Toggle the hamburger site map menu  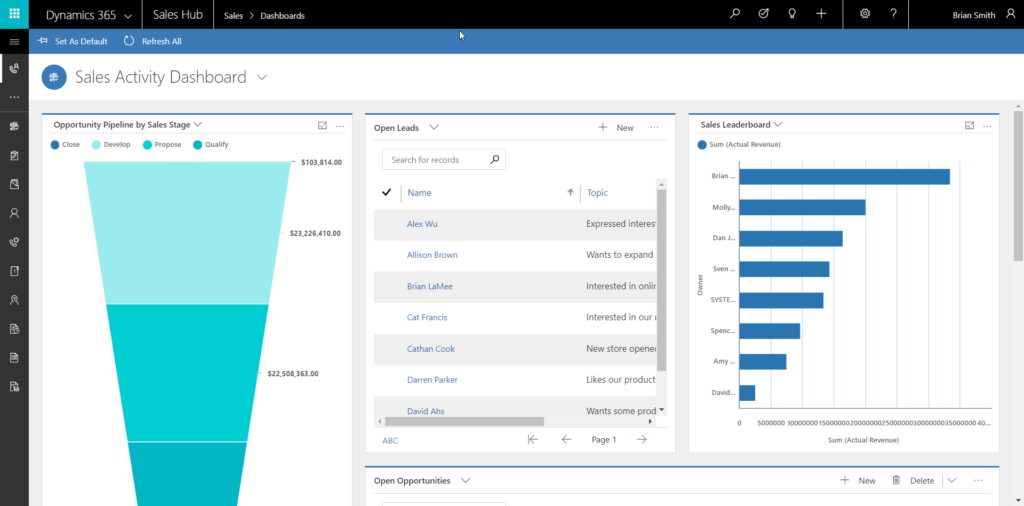point(14,42)
